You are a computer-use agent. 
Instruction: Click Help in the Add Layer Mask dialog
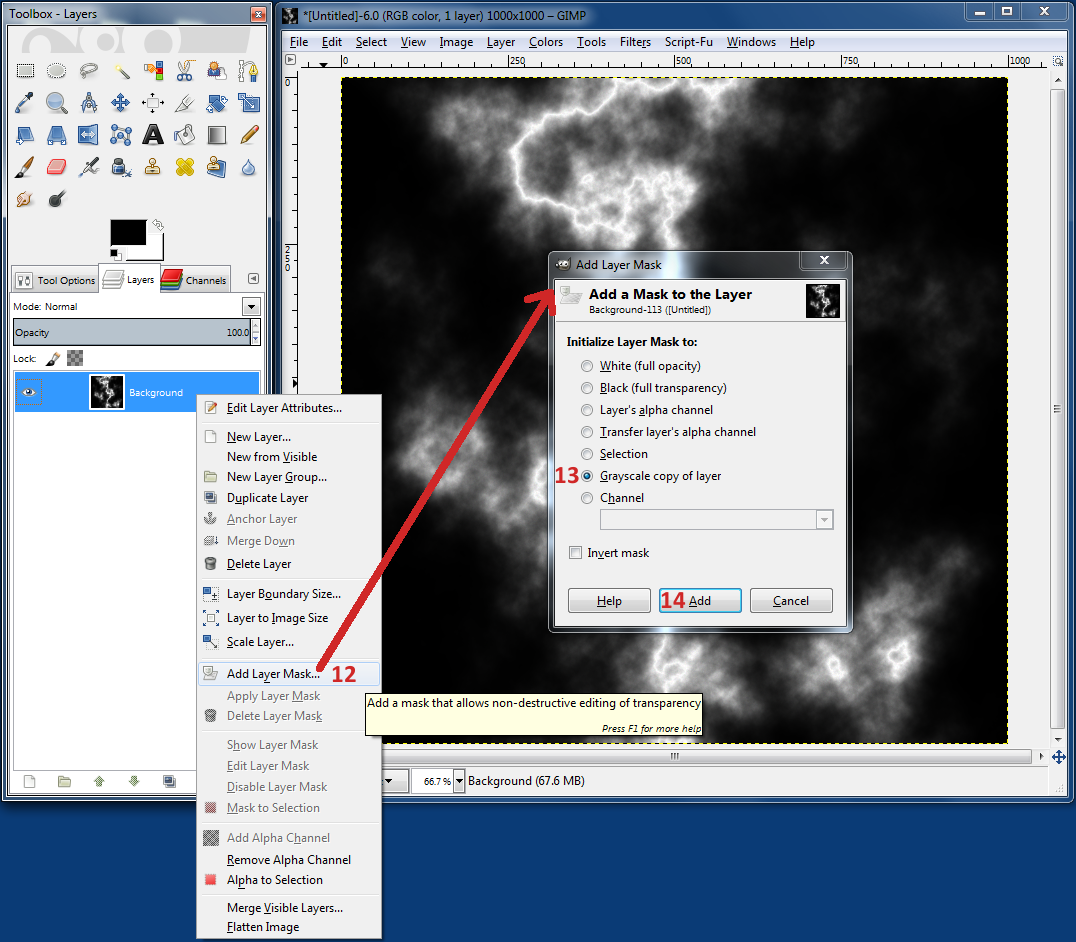point(609,600)
